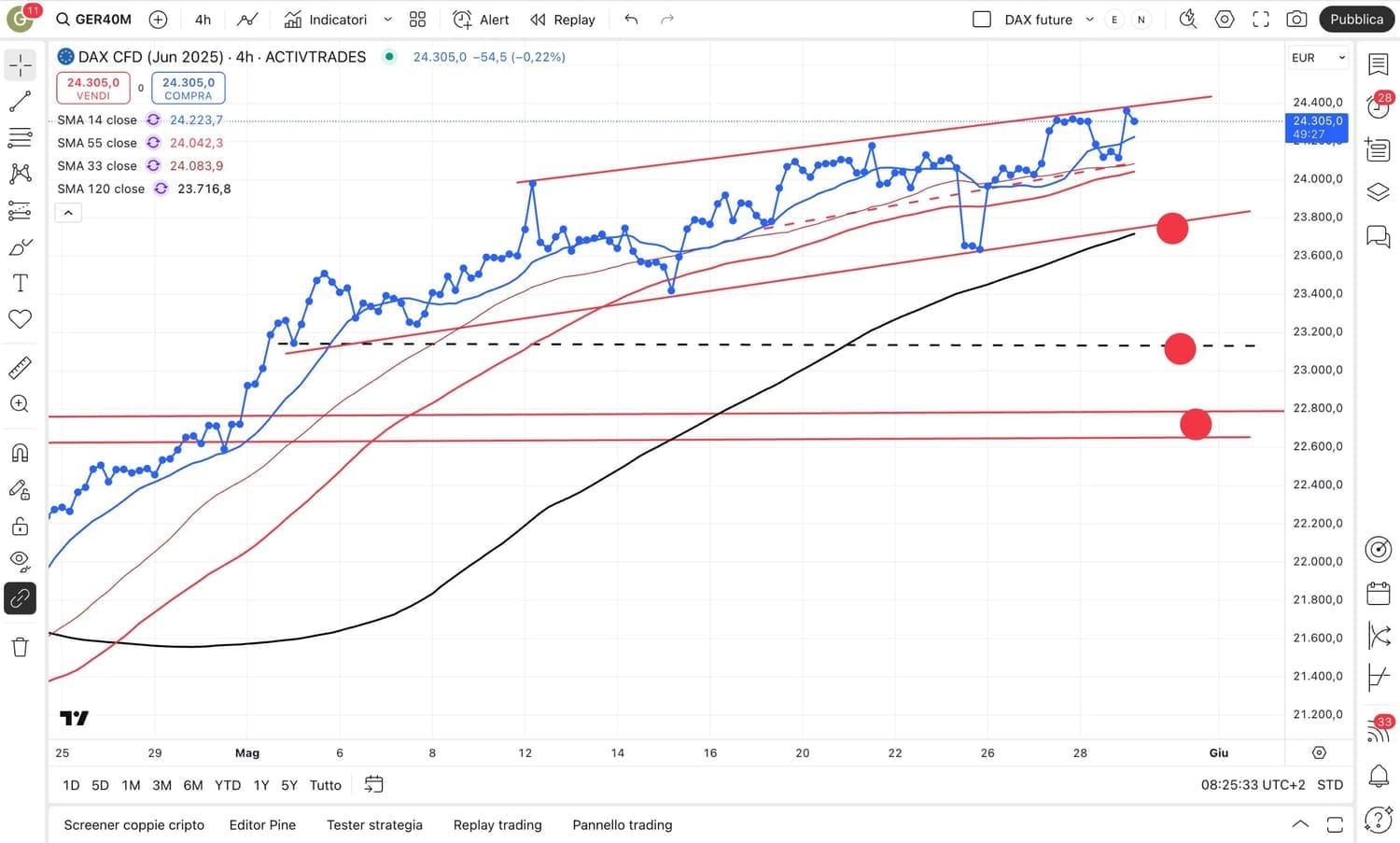This screenshot has height=843, width=1400.
Task: Select the red dot on 23.200 dashed line
Action: point(1180,348)
